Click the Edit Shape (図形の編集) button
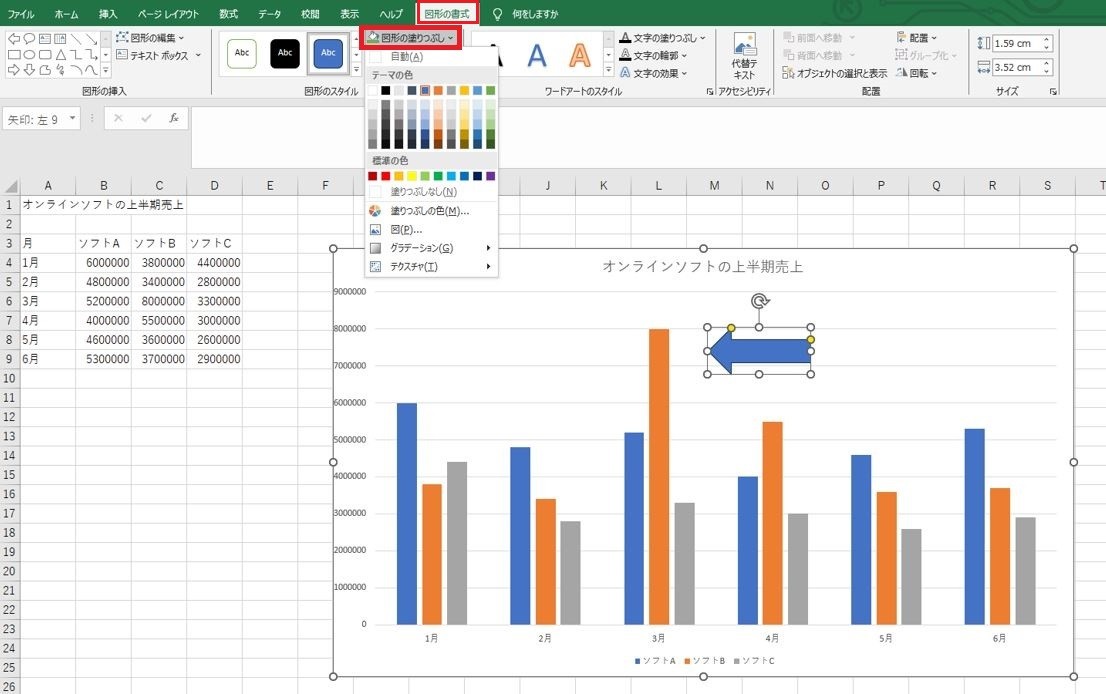Viewport: 1106px width, 694px height. pyautogui.click(x=150, y=37)
